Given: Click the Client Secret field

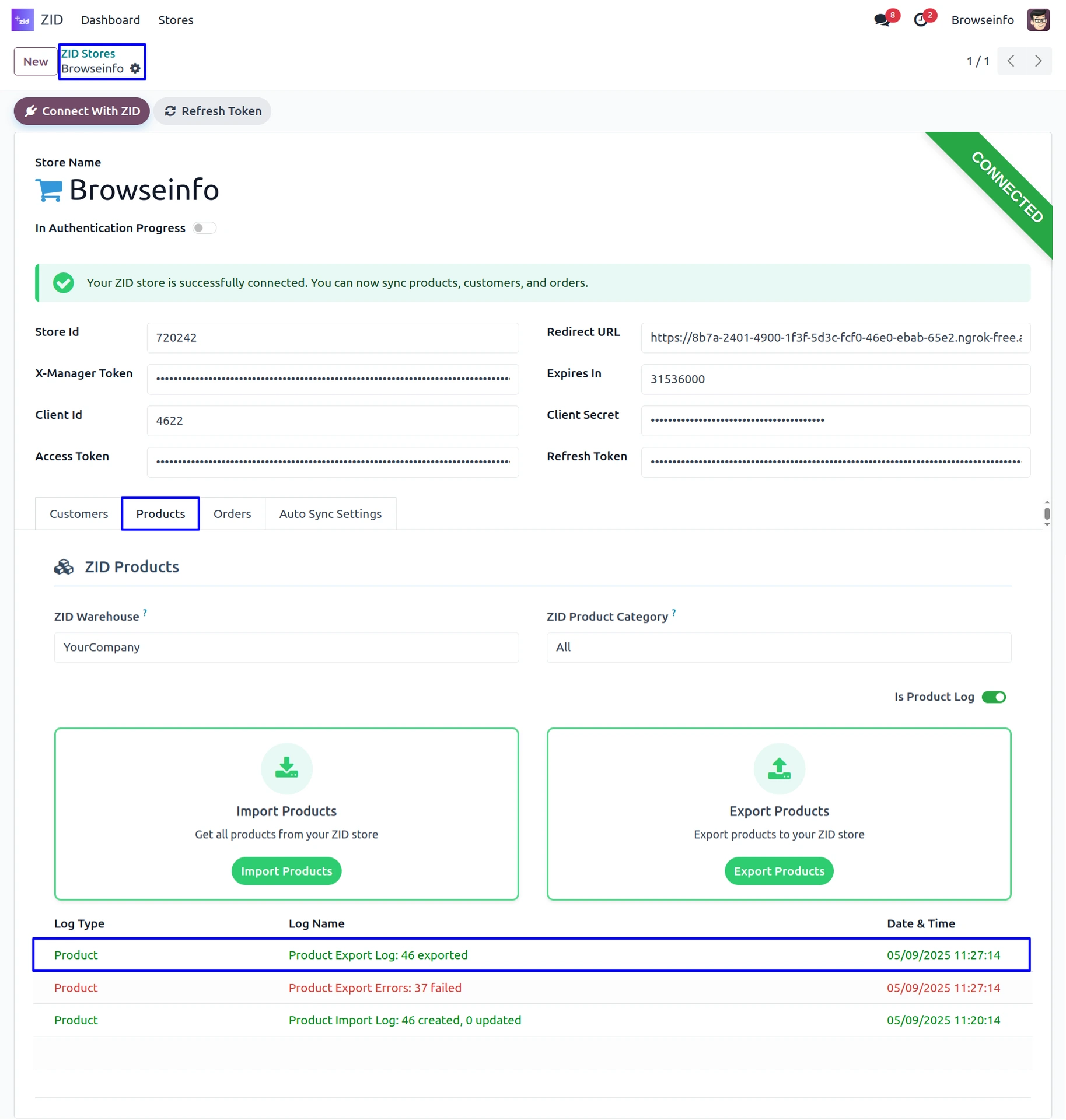Looking at the screenshot, I should coord(836,421).
